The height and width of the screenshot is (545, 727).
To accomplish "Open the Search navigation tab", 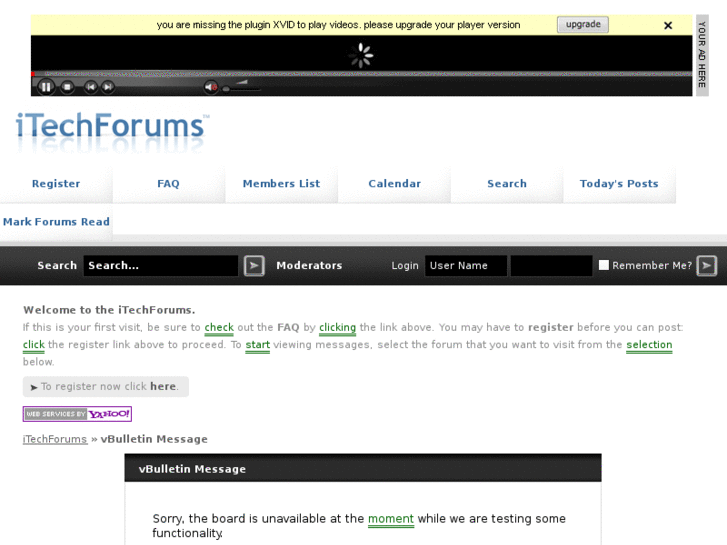I will (507, 184).
